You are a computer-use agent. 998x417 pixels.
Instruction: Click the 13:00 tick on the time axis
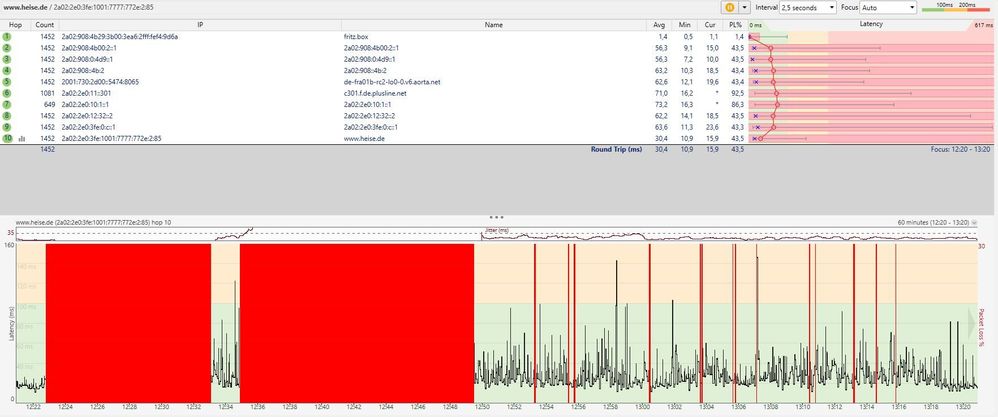(x=642, y=407)
